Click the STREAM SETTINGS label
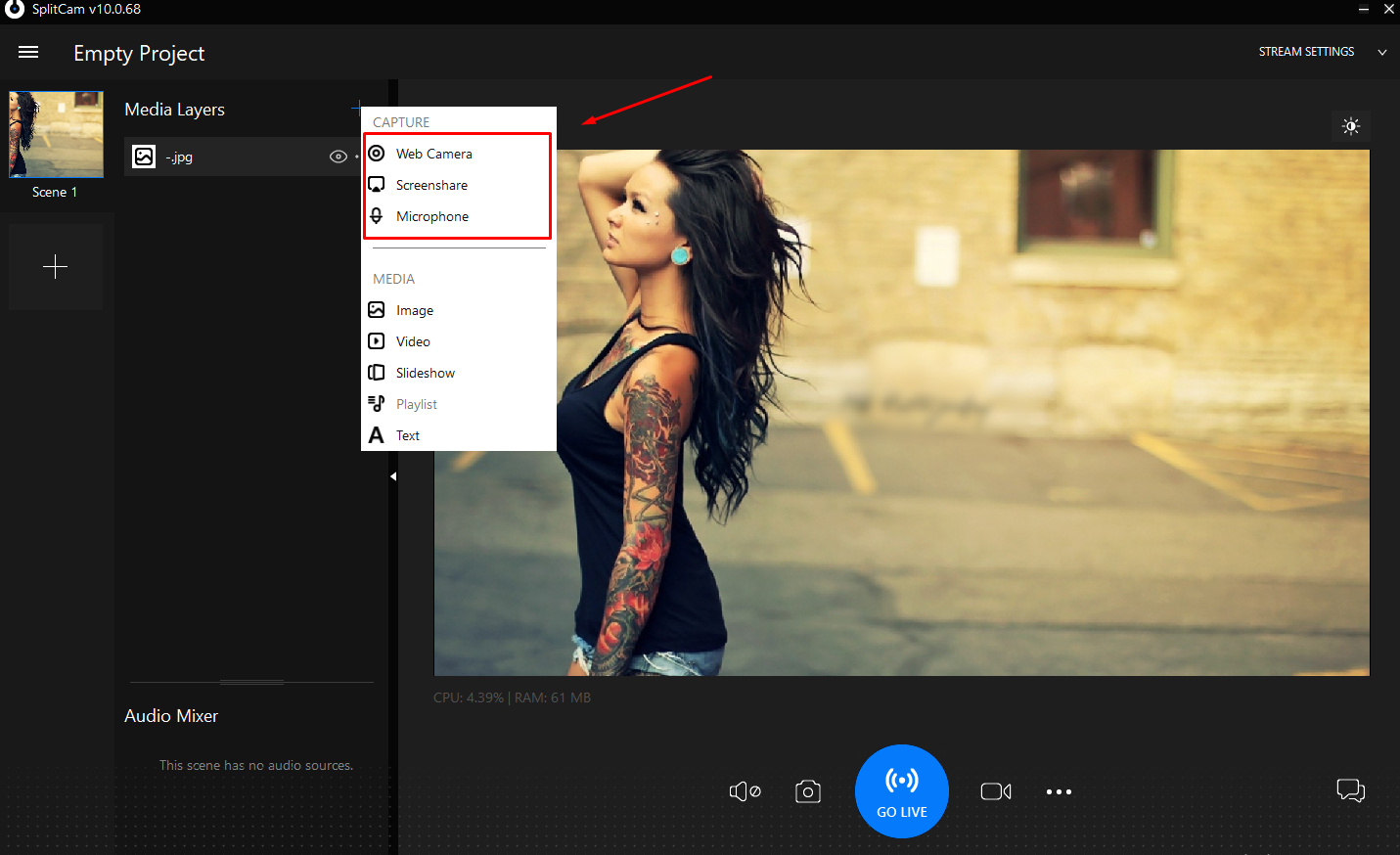The width and height of the screenshot is (1400, 855). [x=1306, y=52]
